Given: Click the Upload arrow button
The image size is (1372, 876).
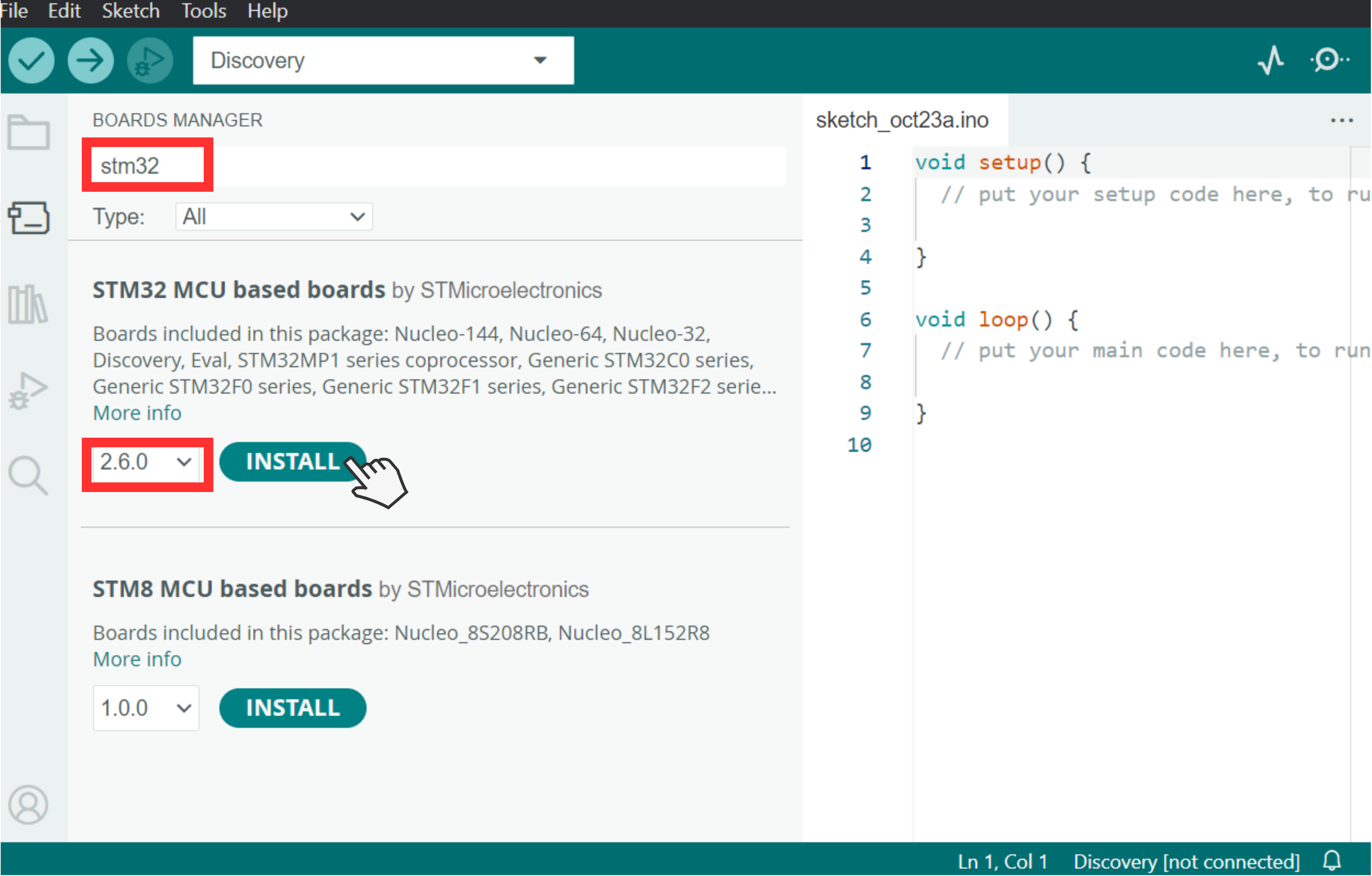Looking at the screenshot, I should [90, 60].
